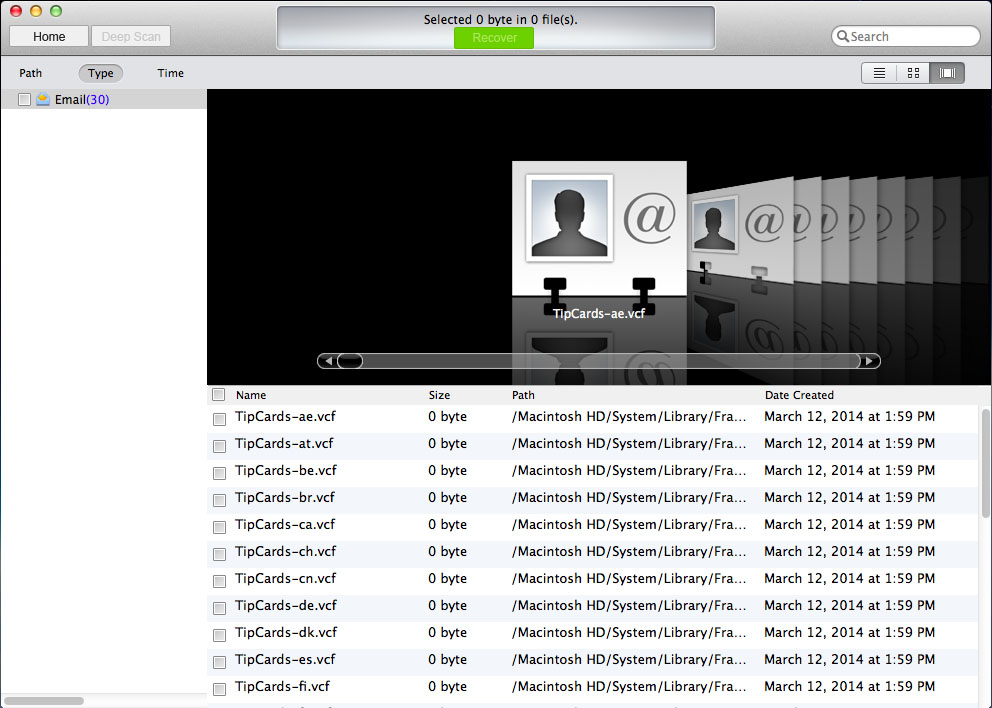Check the Email category checkbox

pyautogui.click(x=25, y=99)
